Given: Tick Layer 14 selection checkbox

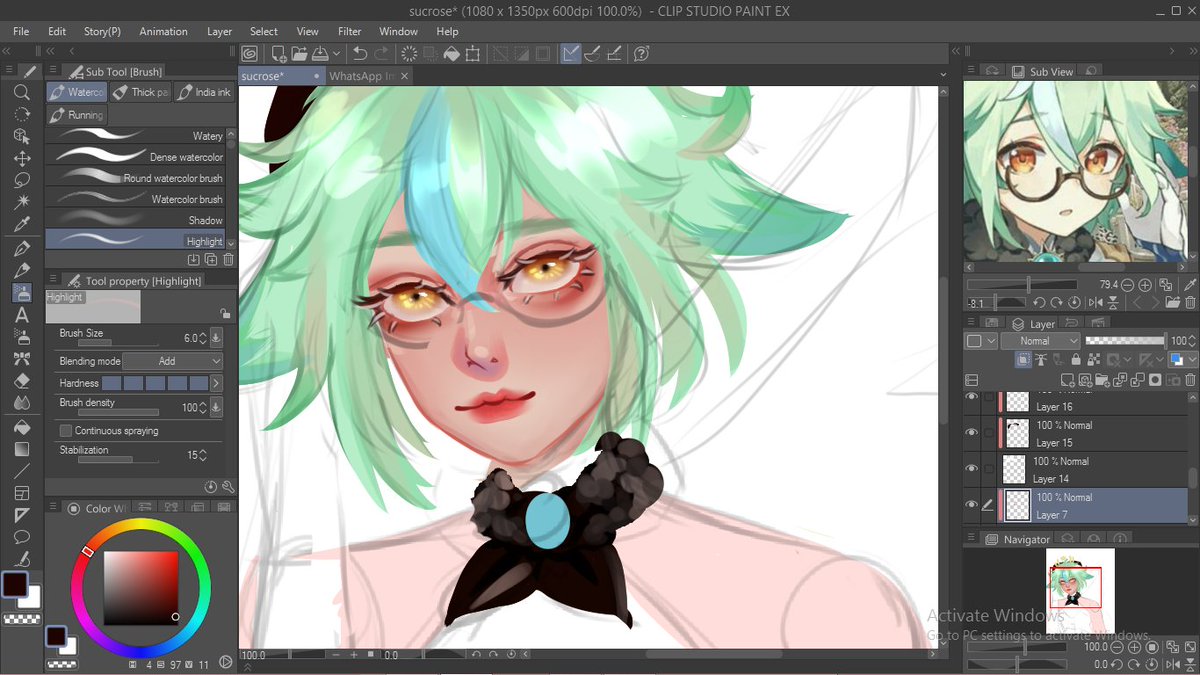Looking at the screenshot, I should click(x=989, y=469).
